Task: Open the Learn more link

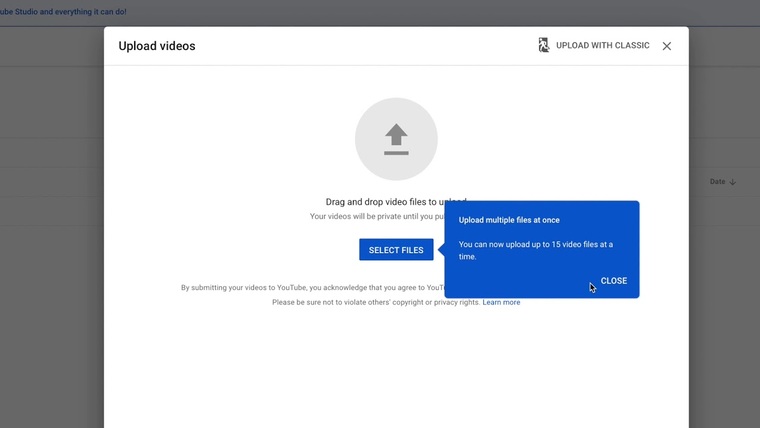Action: click(501, 302)
